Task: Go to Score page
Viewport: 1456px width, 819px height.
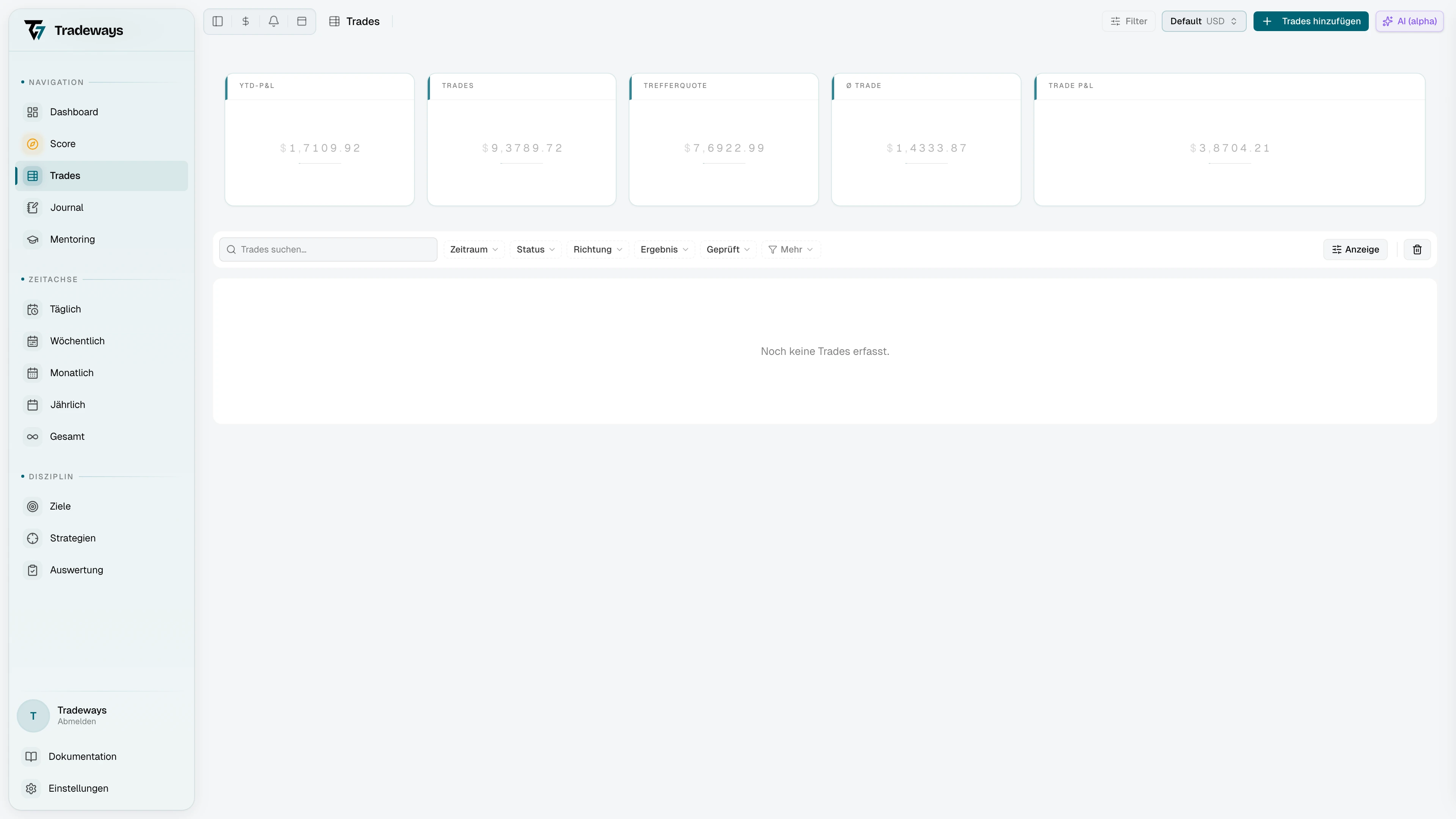Action: (x=102, y=144)
